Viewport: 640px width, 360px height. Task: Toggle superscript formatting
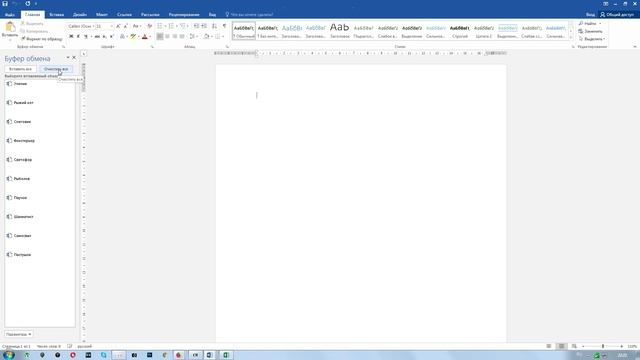[x=112, y=37]
